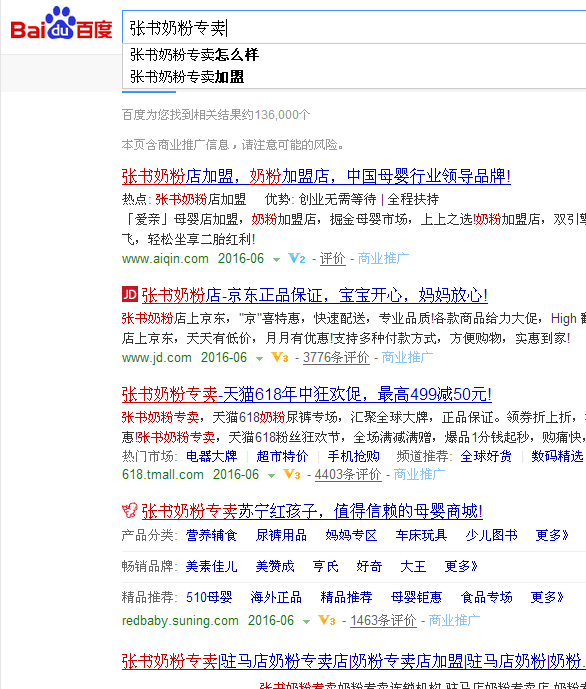
Task: Open 营养辅食 product category
Action: click(x=211, y=535)
